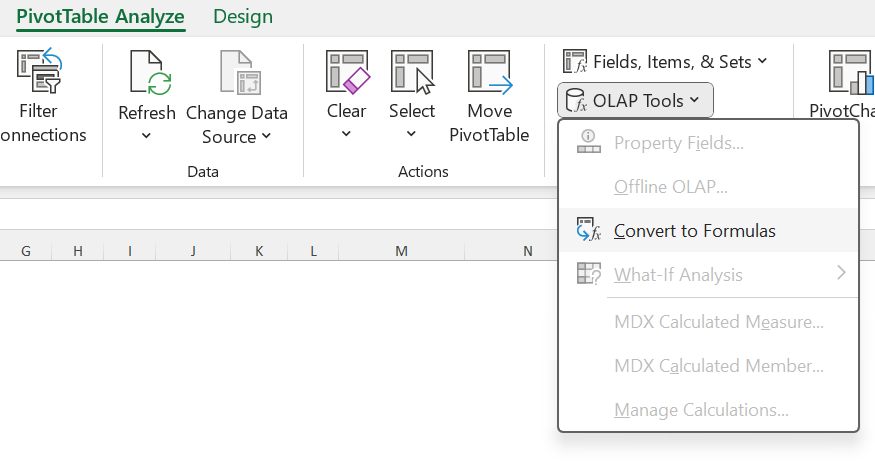This screenshot has width=875, height=466.
Task: Choose Manage Calculations... menu entry
Action: 708,410
